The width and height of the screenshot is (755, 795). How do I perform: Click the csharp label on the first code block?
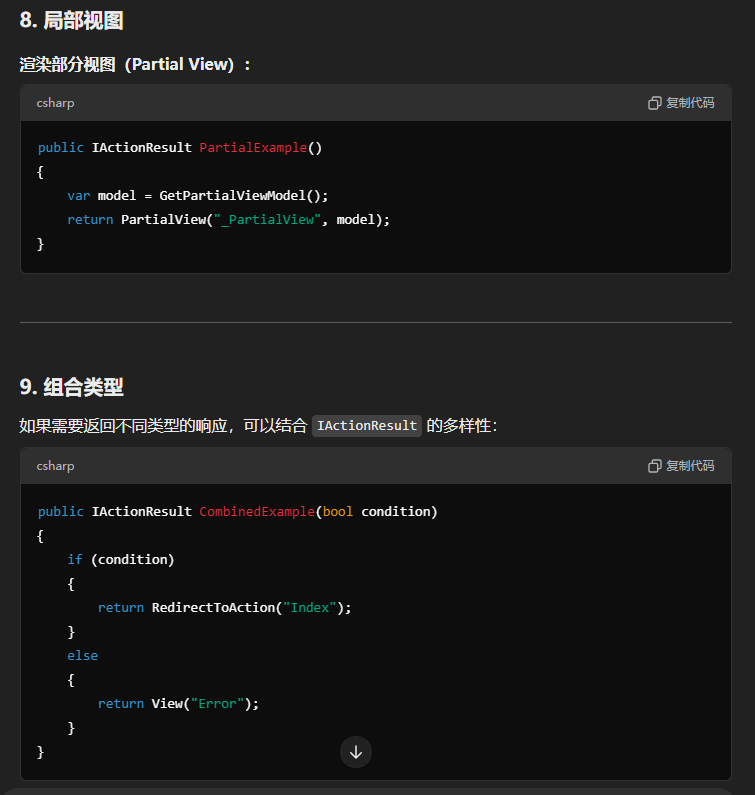click(56, 103)
